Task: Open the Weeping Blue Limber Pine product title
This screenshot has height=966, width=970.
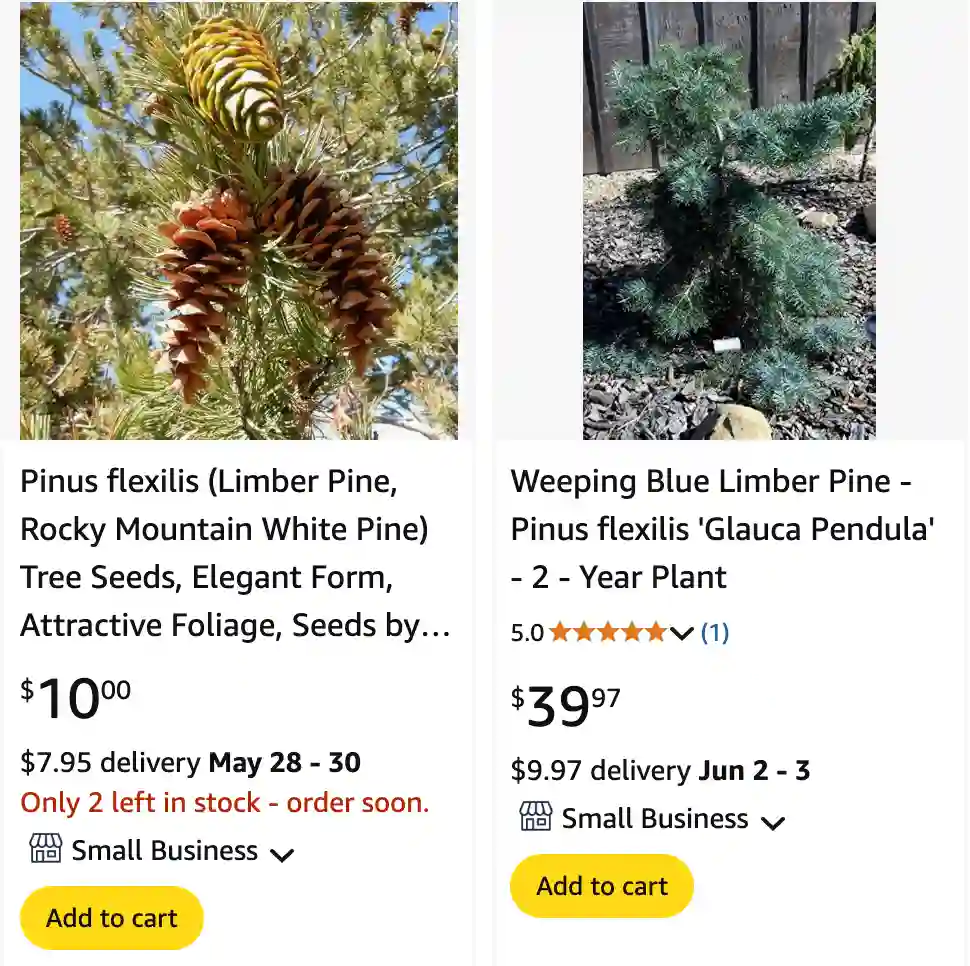Action: pyautogui.click(x=722, y=529)
